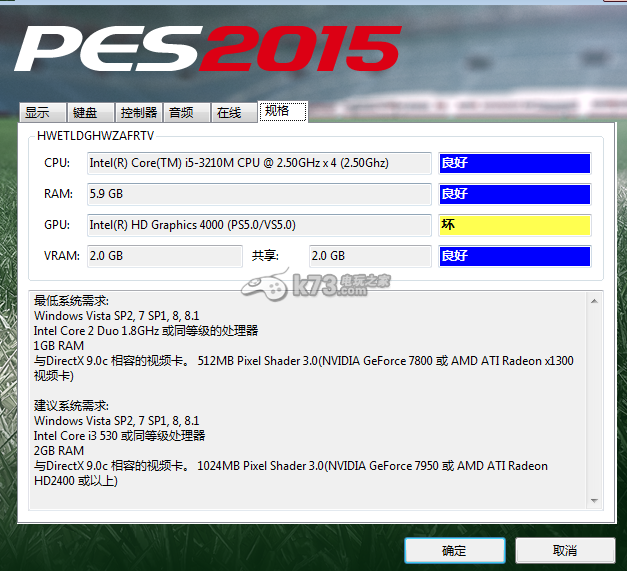
Task: Switch to the 在线 tab
Action: click(230, 113)
